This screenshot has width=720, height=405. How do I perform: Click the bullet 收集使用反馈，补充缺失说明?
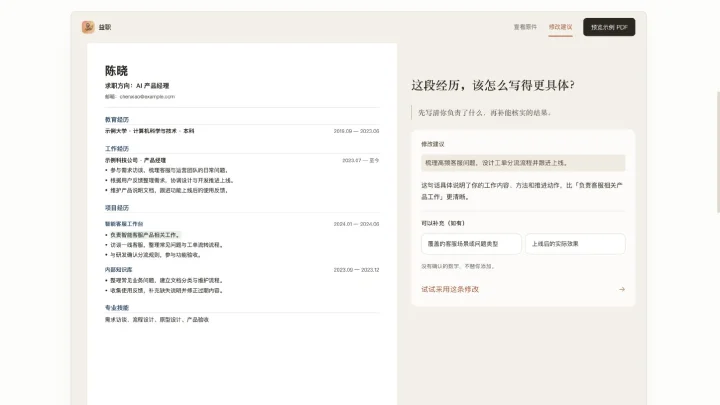tap(167, 291)
